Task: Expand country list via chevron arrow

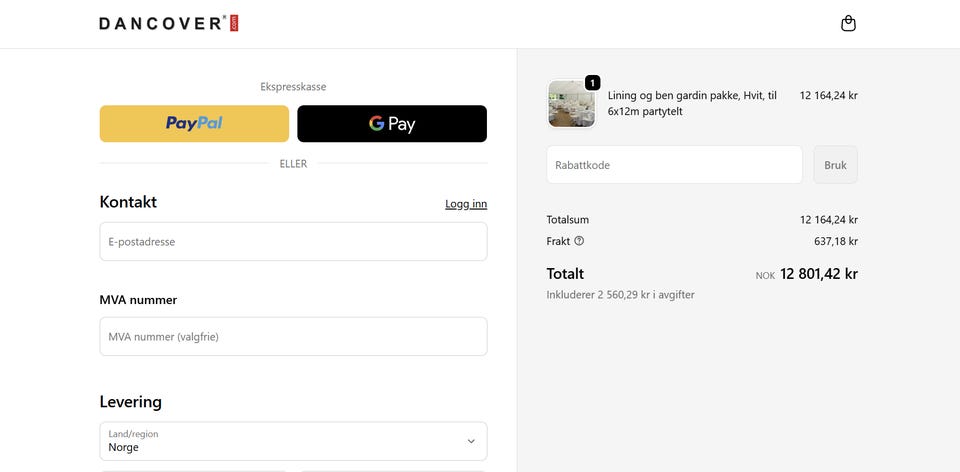Action: (471, 441)
